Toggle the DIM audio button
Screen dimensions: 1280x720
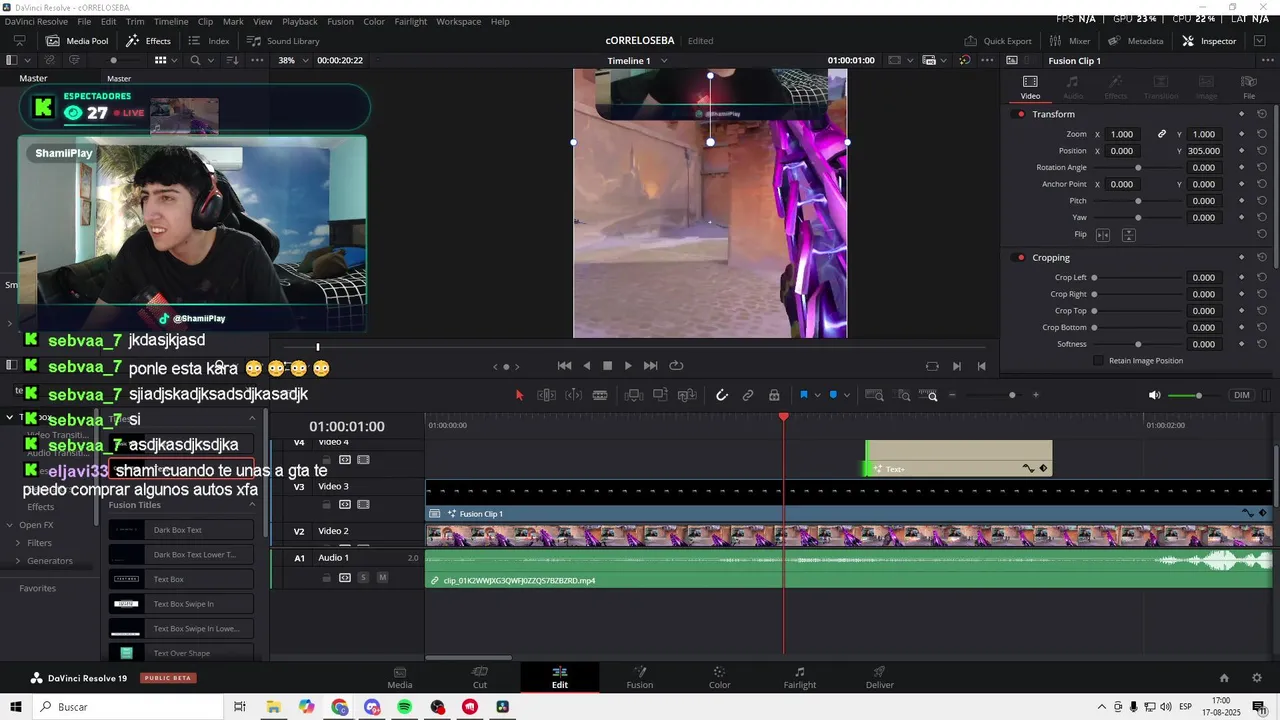coord(1242,395)
